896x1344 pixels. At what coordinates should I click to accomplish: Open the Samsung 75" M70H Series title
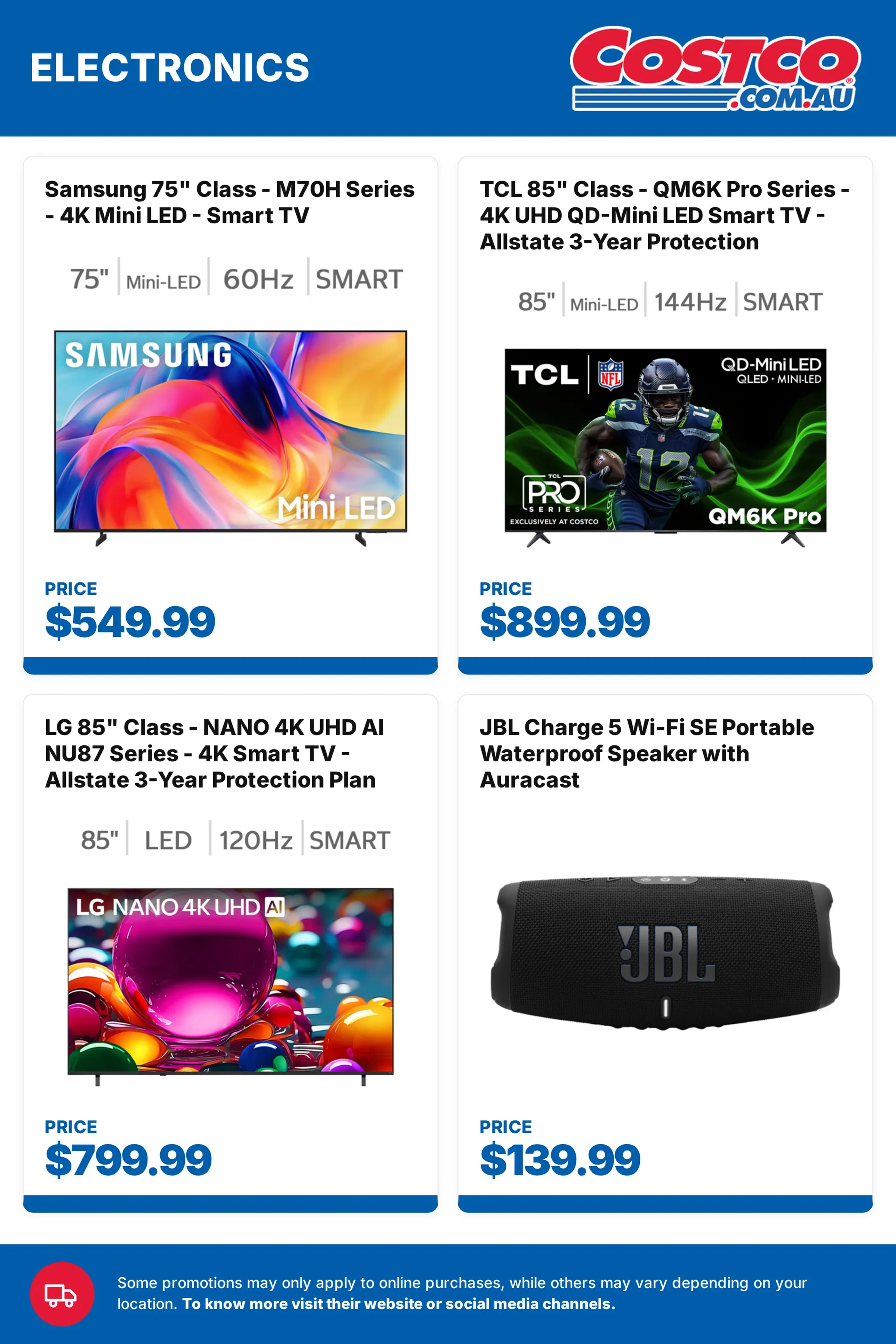point(230,202)
